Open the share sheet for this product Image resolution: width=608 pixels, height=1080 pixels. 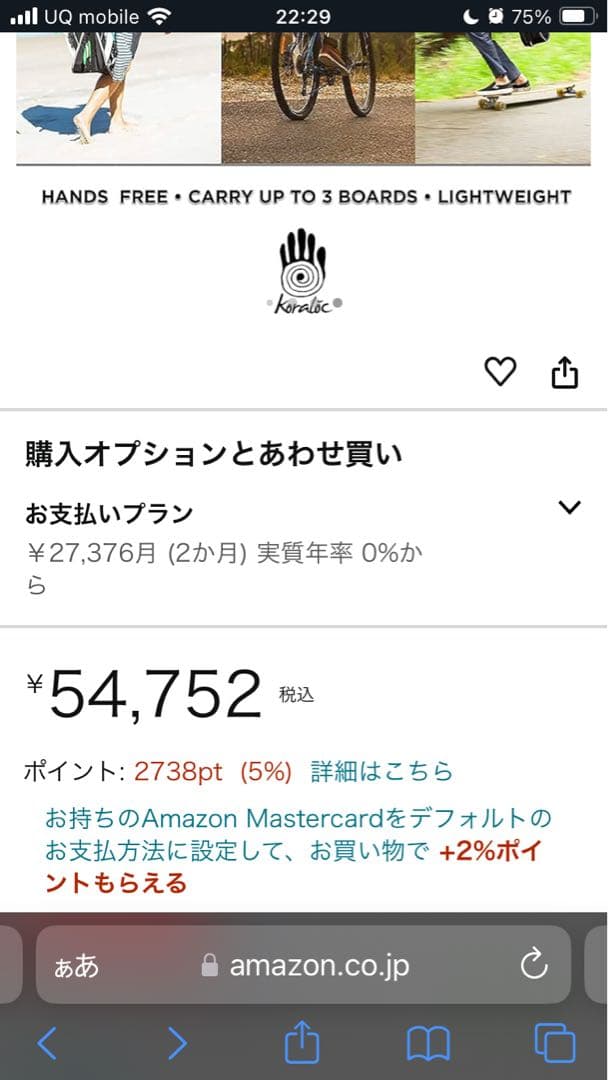(x=565, y=371)
